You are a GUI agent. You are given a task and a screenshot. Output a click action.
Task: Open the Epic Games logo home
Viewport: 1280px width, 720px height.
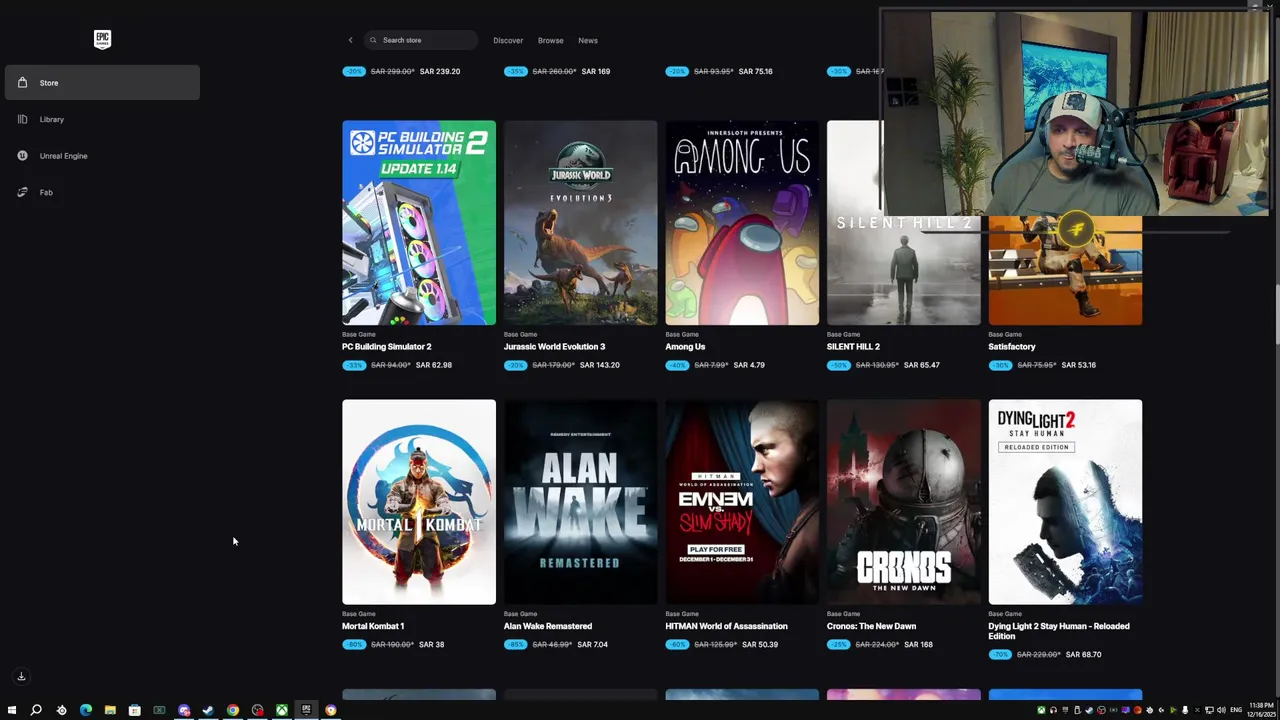(x=102, y=39)
